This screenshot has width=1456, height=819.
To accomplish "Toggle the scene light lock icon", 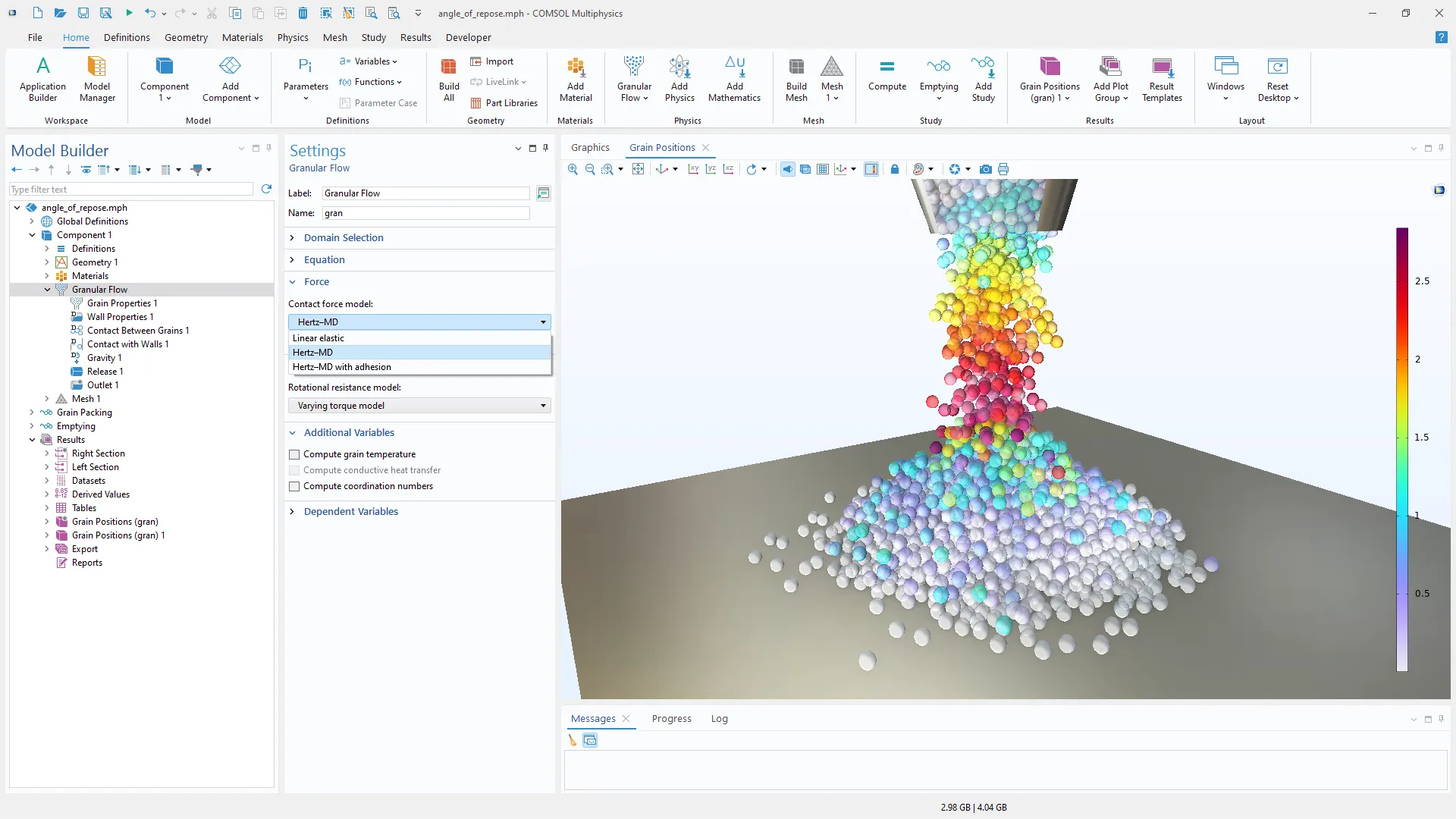I will [x=895, y=169].
